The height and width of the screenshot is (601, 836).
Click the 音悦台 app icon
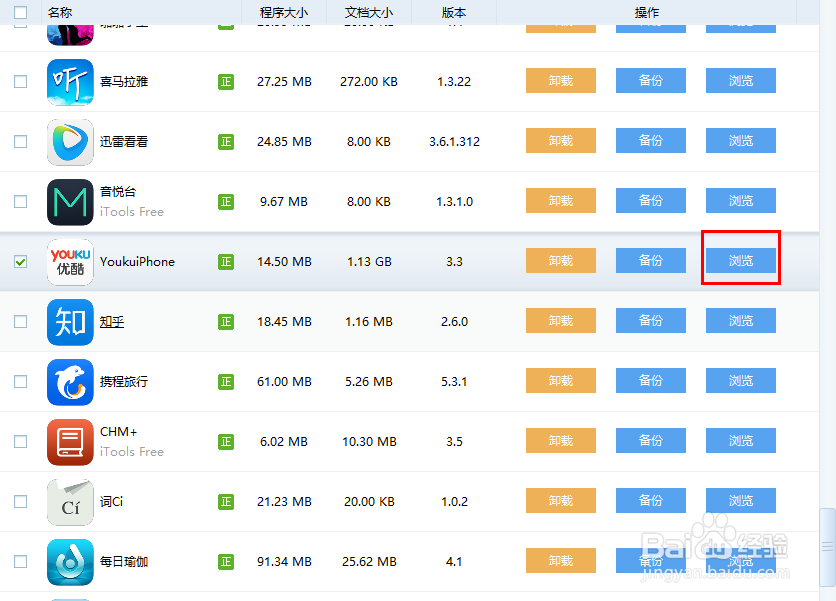(x=70, y=202)
